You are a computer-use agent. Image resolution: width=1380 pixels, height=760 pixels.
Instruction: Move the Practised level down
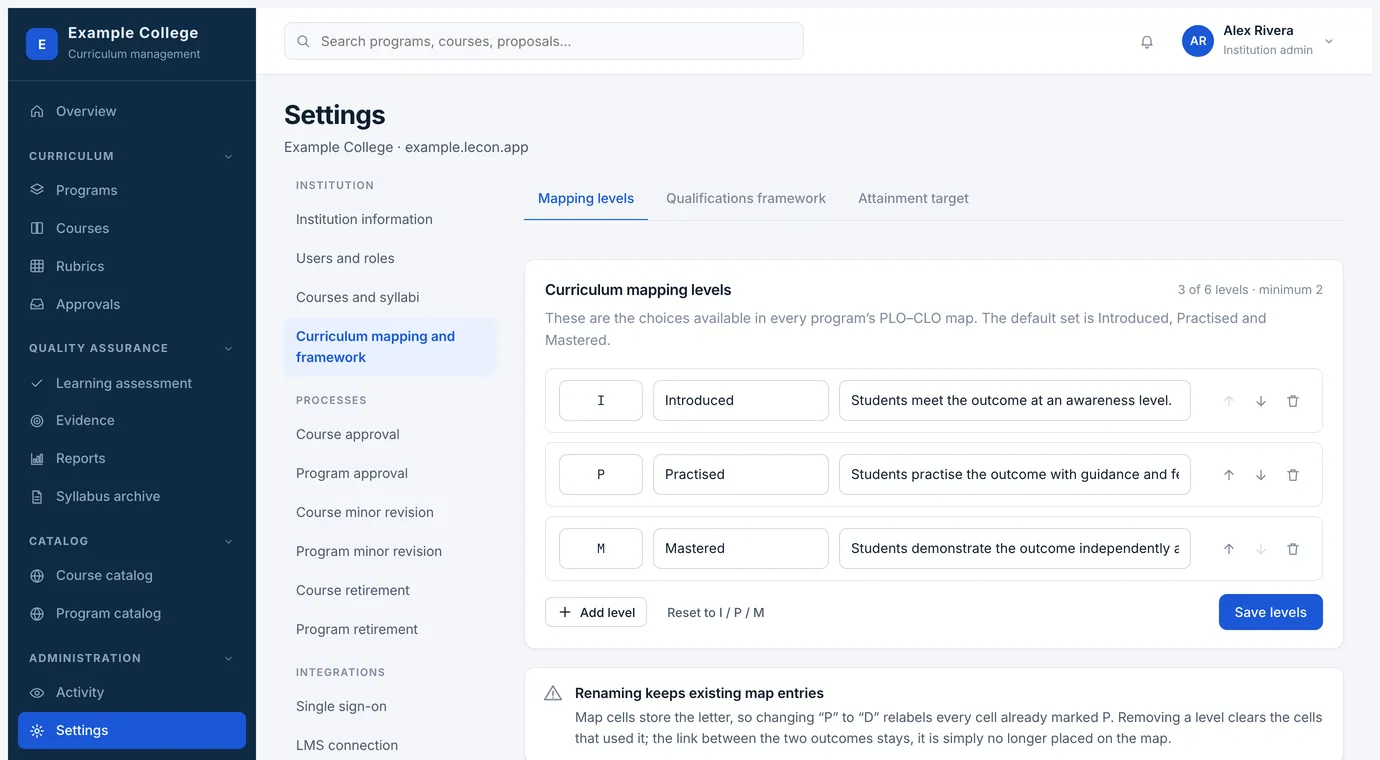(x=1261, y=475)
